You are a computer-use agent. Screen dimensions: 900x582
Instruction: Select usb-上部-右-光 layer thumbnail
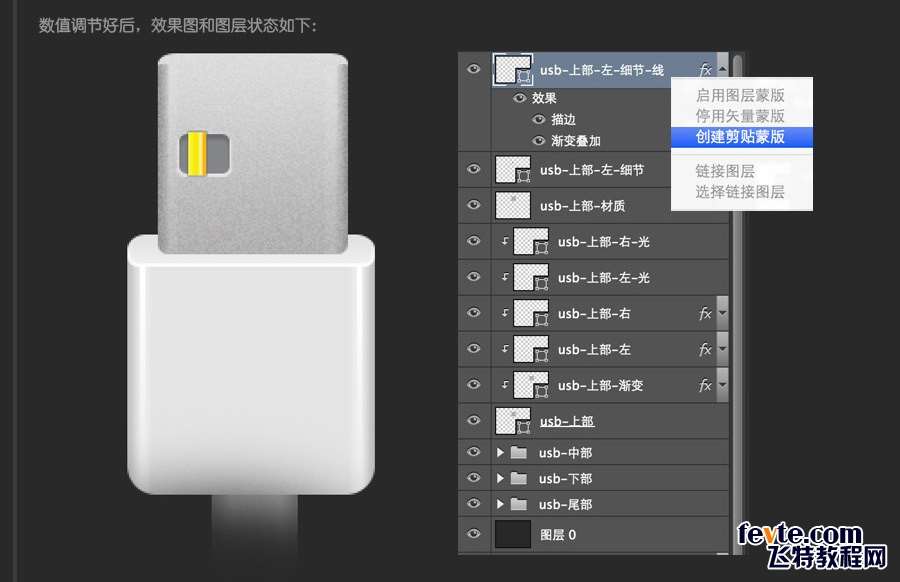pos(531,242)
